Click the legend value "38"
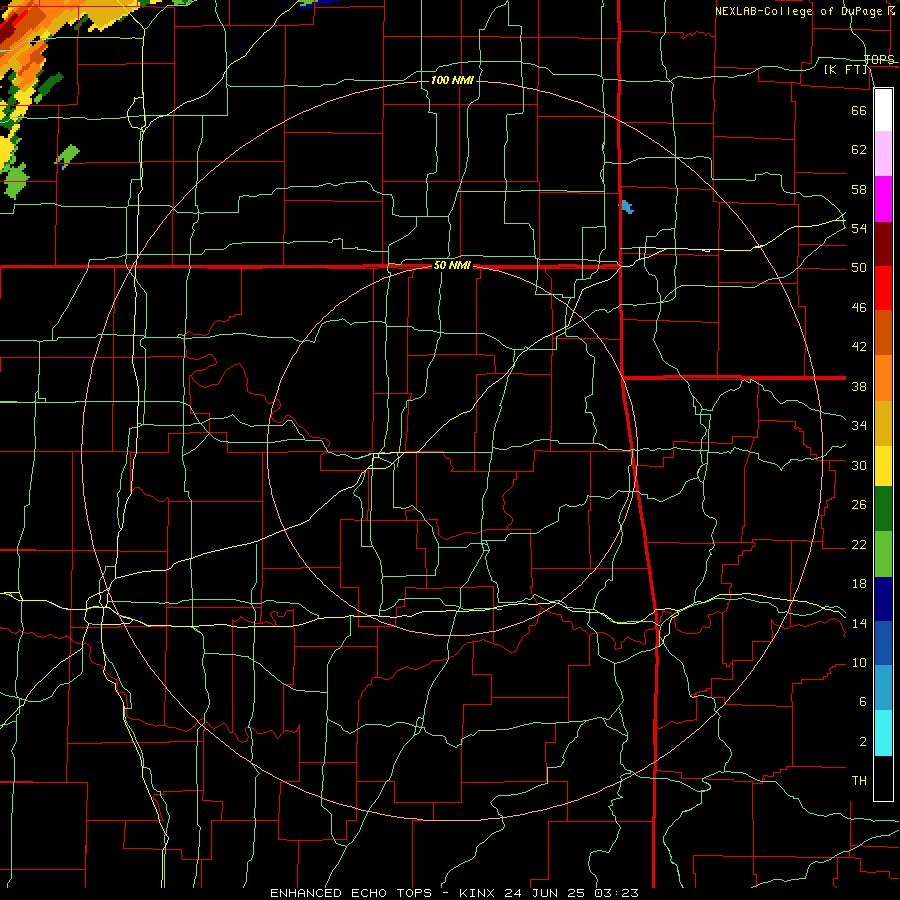The width and height of the screenshot is (900, 900). pos(859,387)
